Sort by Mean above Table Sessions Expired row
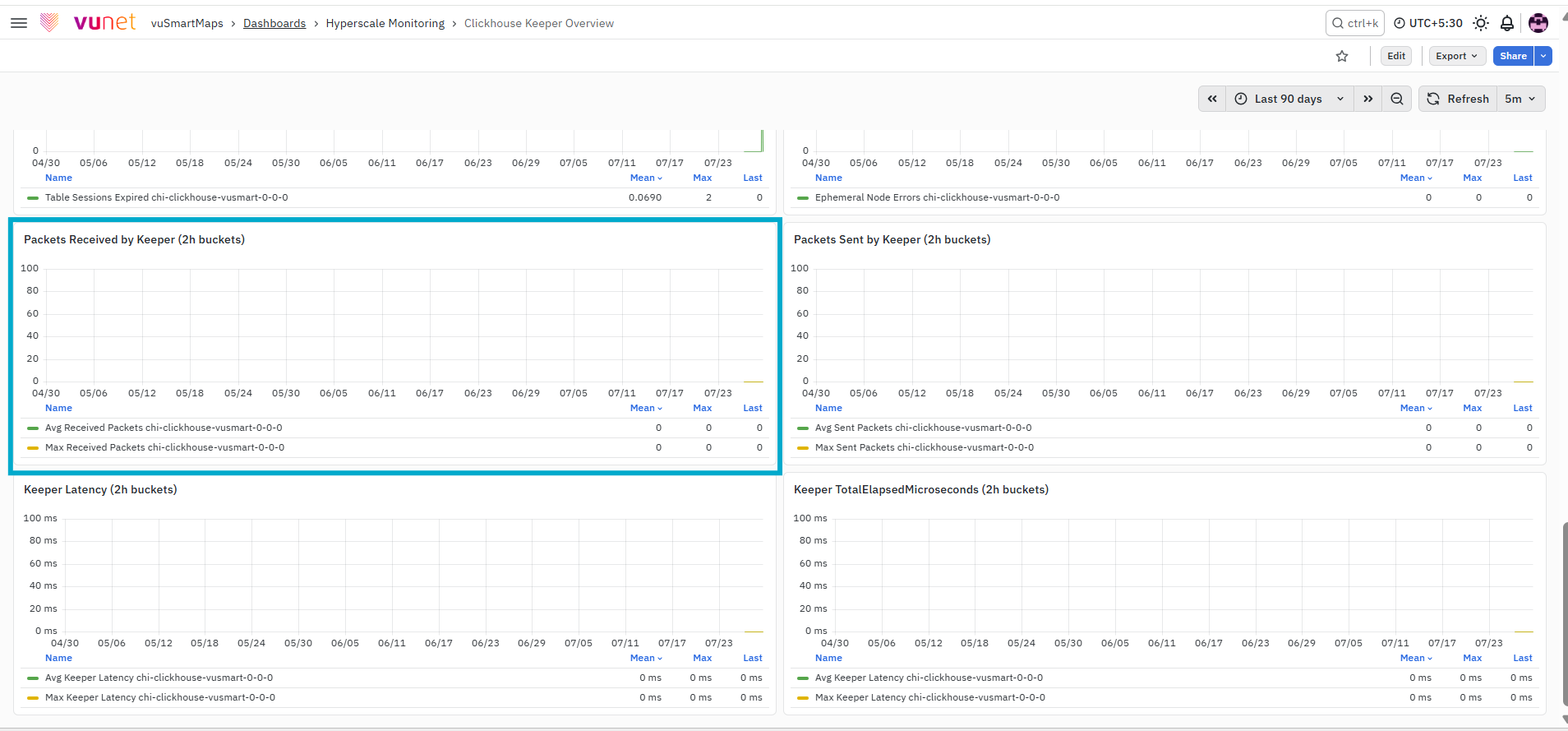1568x731 pixels. pos(646,178)
